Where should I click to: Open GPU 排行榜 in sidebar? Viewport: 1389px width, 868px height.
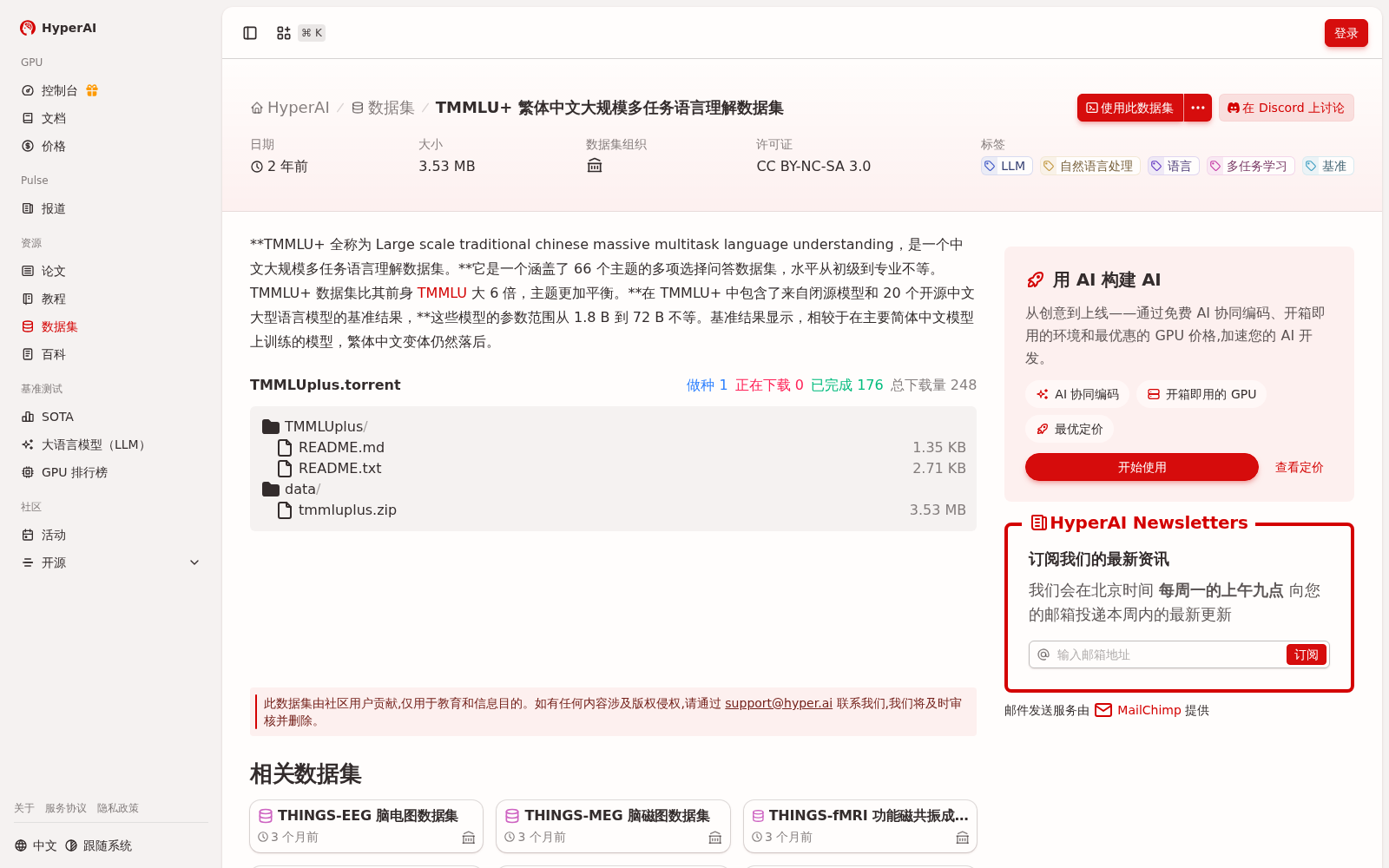(75, 472)
